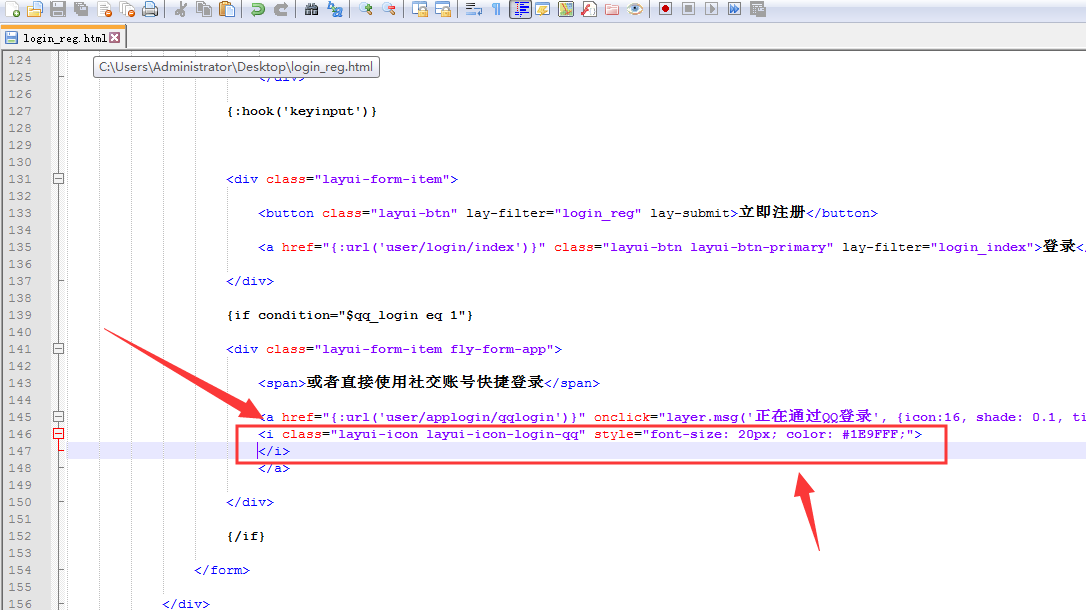Click the Cut scissors icon
1086x610 pixels.
(181, 10)
